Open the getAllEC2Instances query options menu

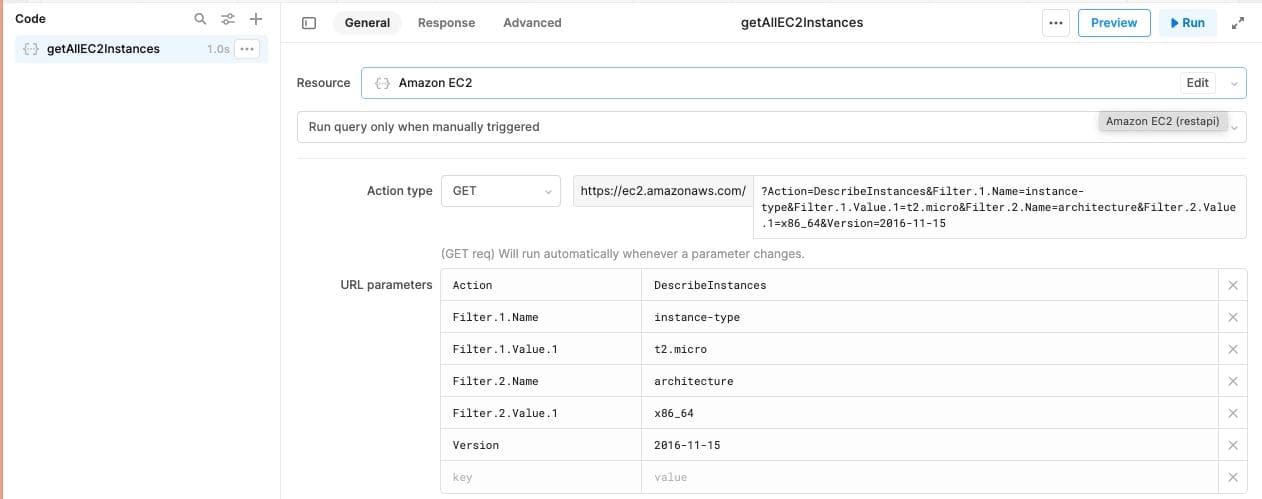click(x=247, y=49)
